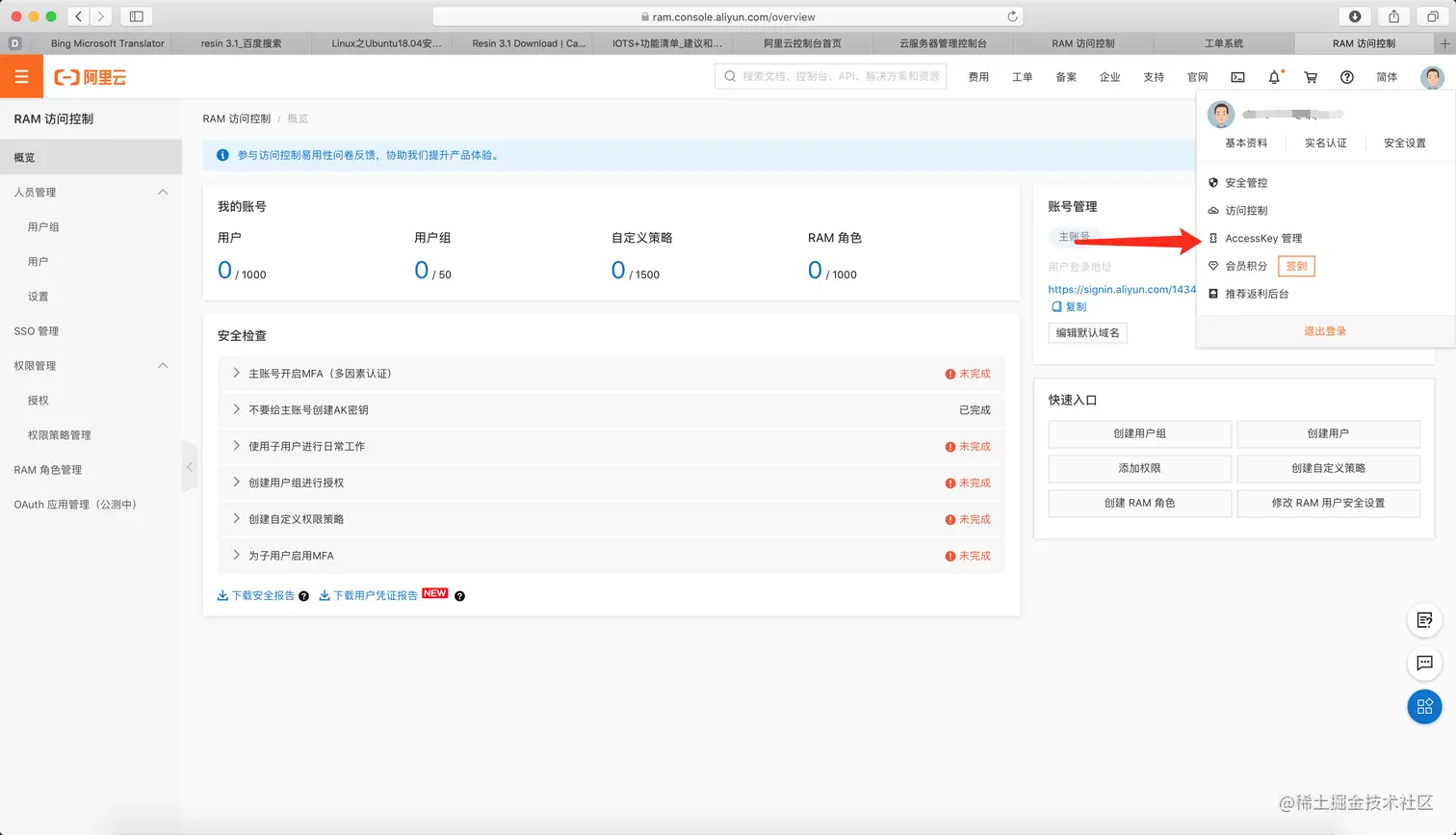Open the Cloud Shell terminal icon
Screen dimensions: 1456x835
click(1237, 77)
